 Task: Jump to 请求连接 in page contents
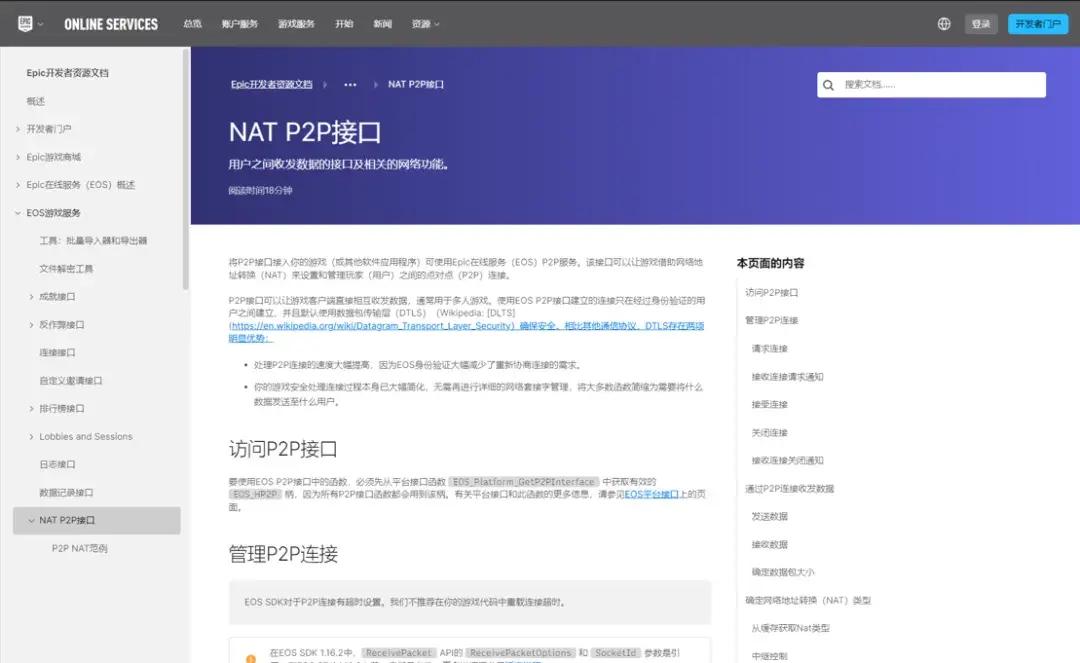pos(770,349)
